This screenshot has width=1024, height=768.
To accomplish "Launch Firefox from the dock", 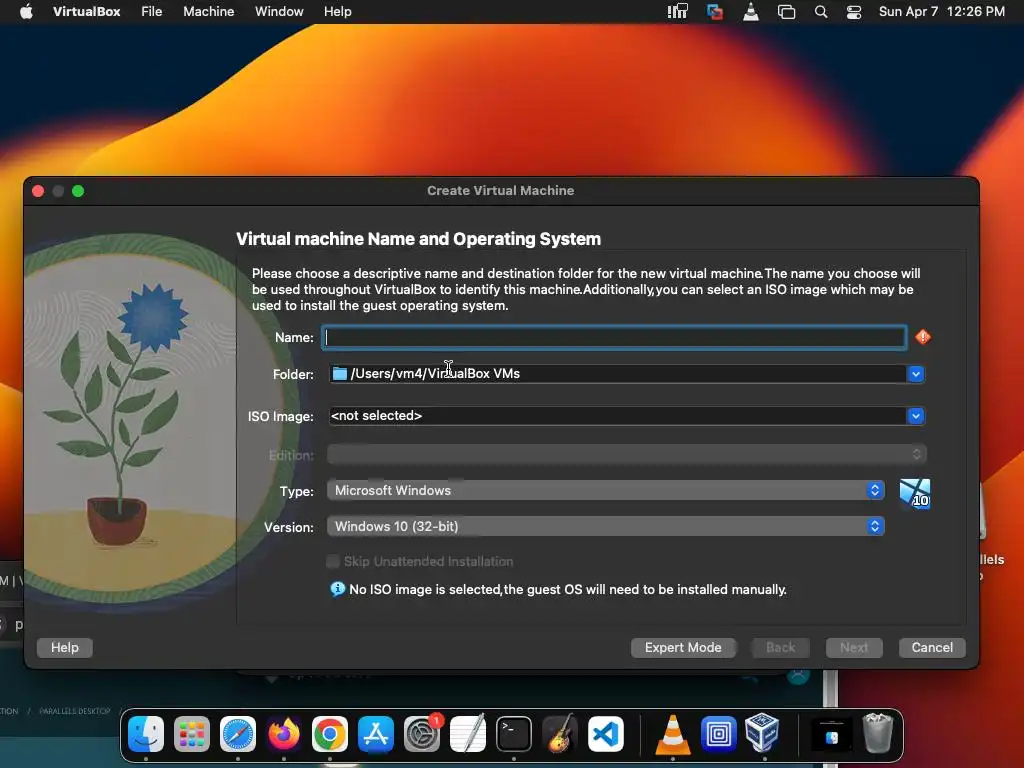I will [x=283, y=734].
